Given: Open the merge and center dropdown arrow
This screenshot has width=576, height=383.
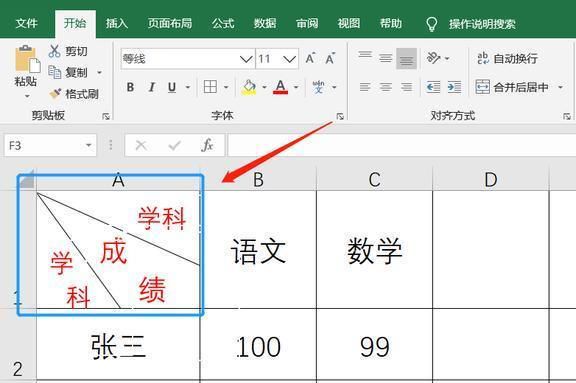Looking at the screenshot, I should 560,87.
